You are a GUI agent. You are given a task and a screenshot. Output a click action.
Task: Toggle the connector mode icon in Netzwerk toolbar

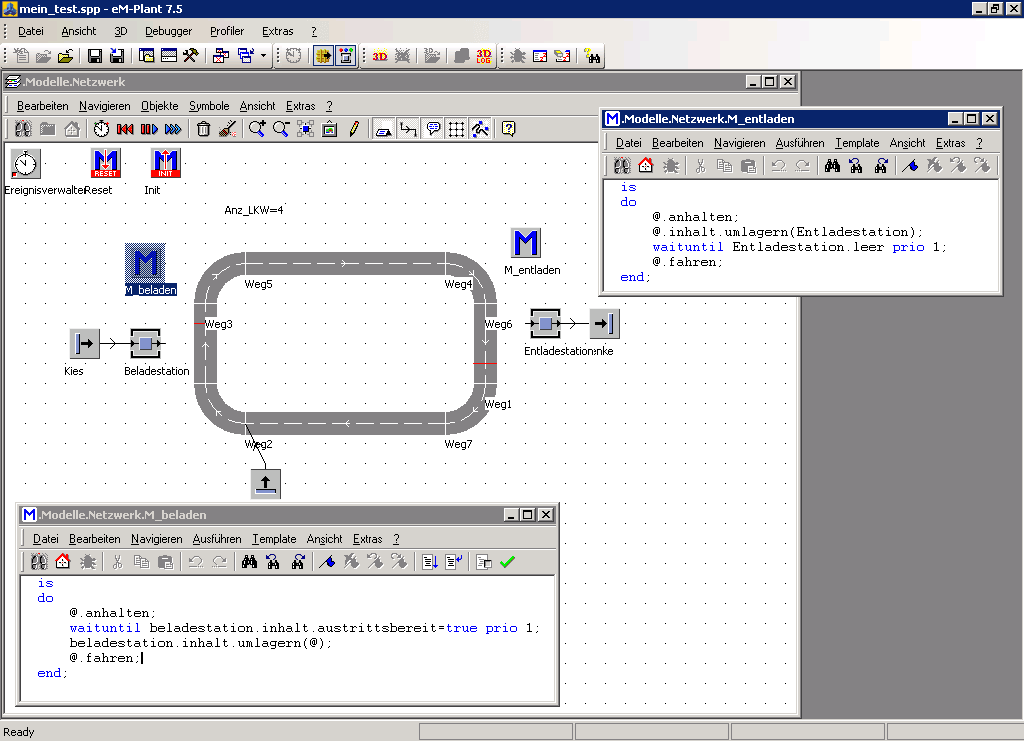408,129
